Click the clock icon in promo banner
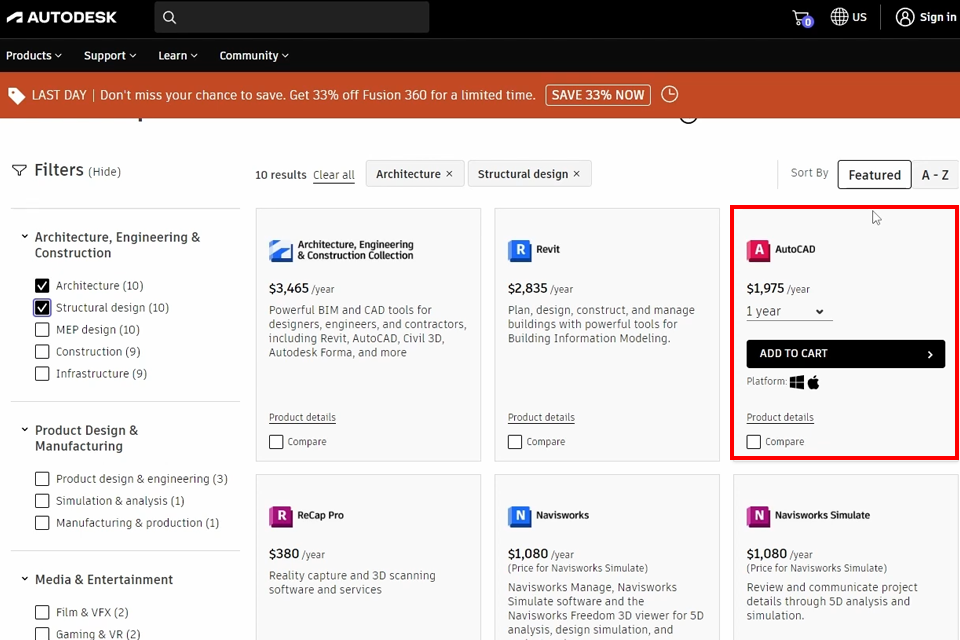The width and height of the screenshot is (960, 640). point(670,94)
